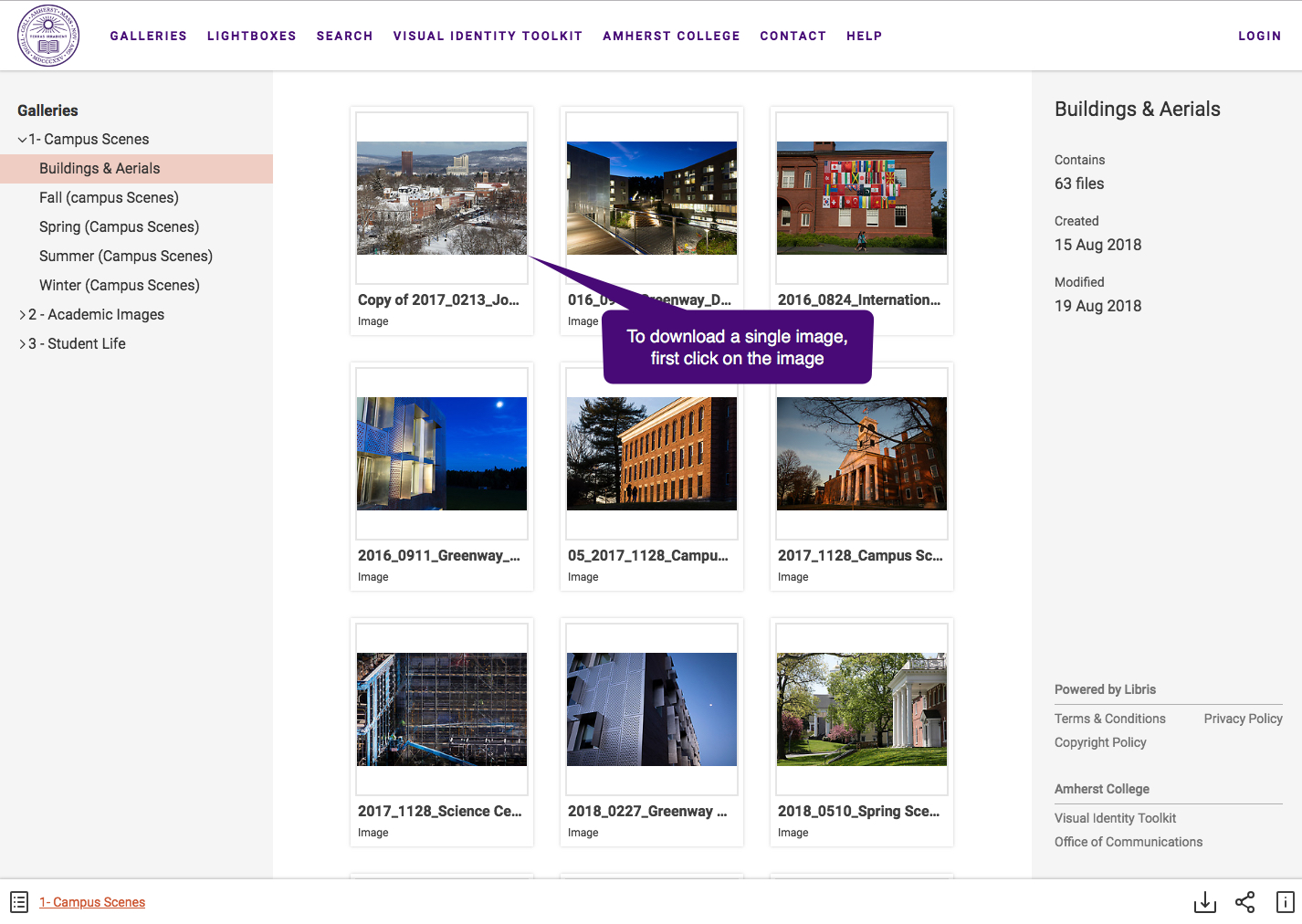The image size is (1302, 924).
Task: Click the Buildings & Aerials panel heading
Action: tap(1138, 109)
